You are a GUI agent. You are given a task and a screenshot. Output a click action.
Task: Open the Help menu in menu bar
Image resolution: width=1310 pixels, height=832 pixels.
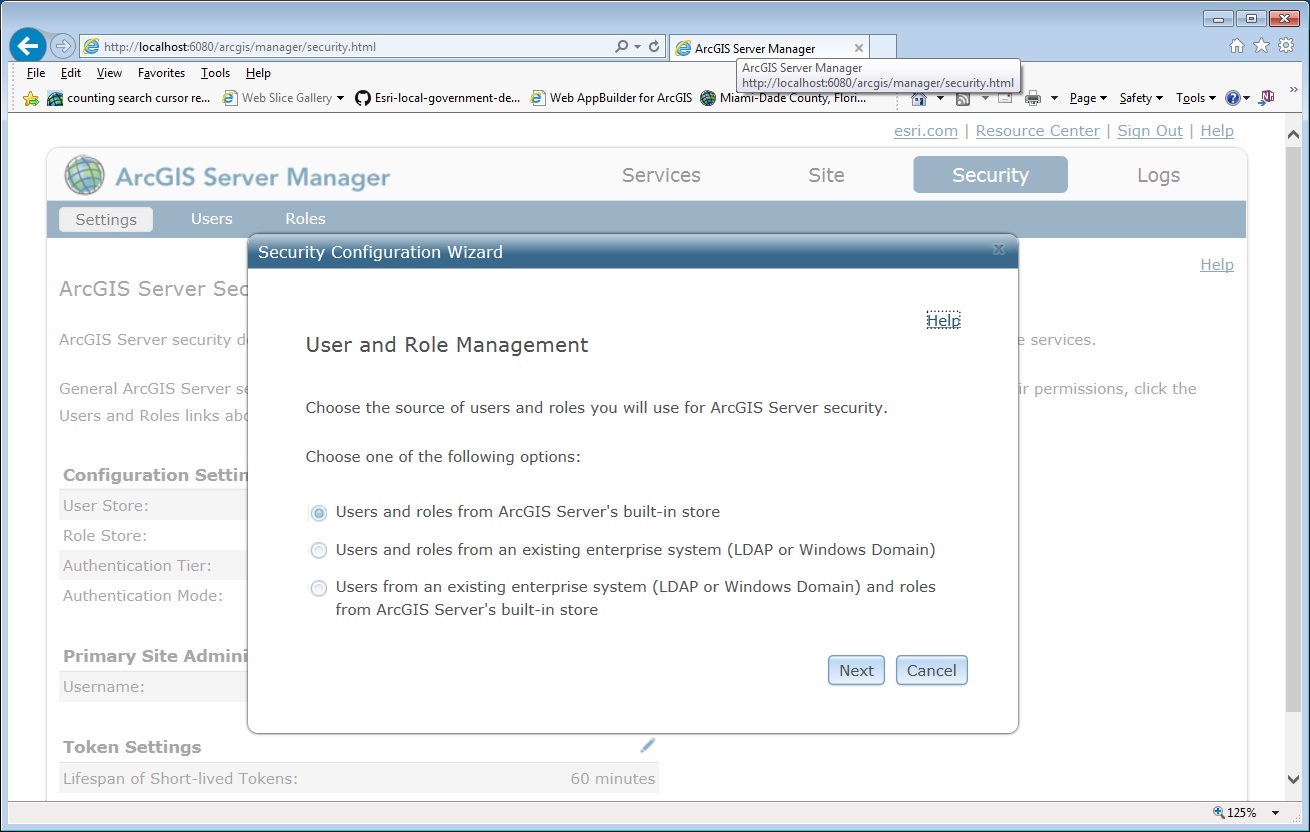(258, 73)
